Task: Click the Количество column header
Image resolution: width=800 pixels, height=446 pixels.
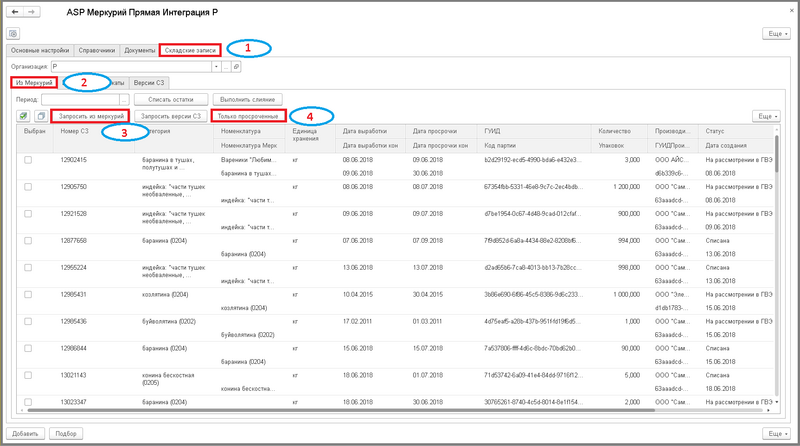Action: [x=614, y=131]
